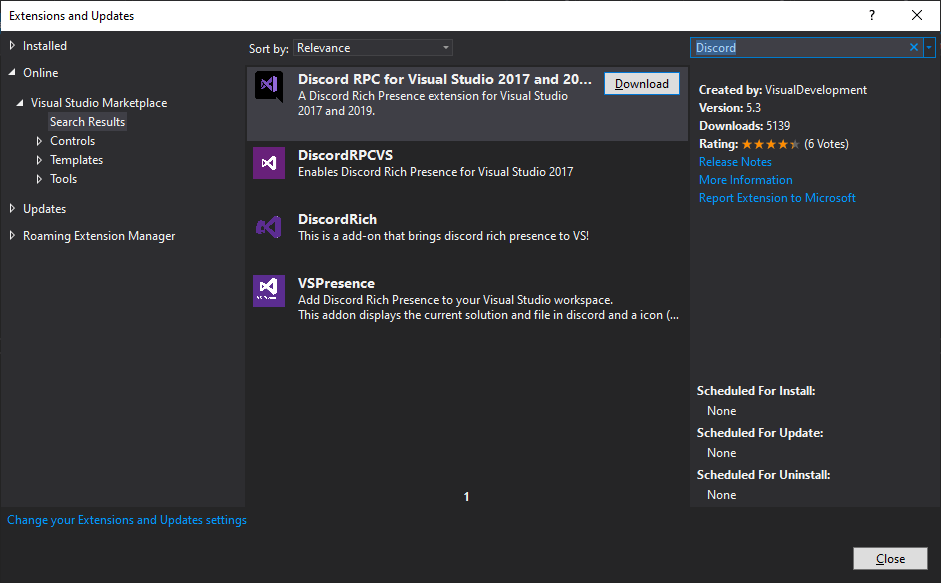
Task: Click Scheduled For Install label
Action: click(756, 391)
